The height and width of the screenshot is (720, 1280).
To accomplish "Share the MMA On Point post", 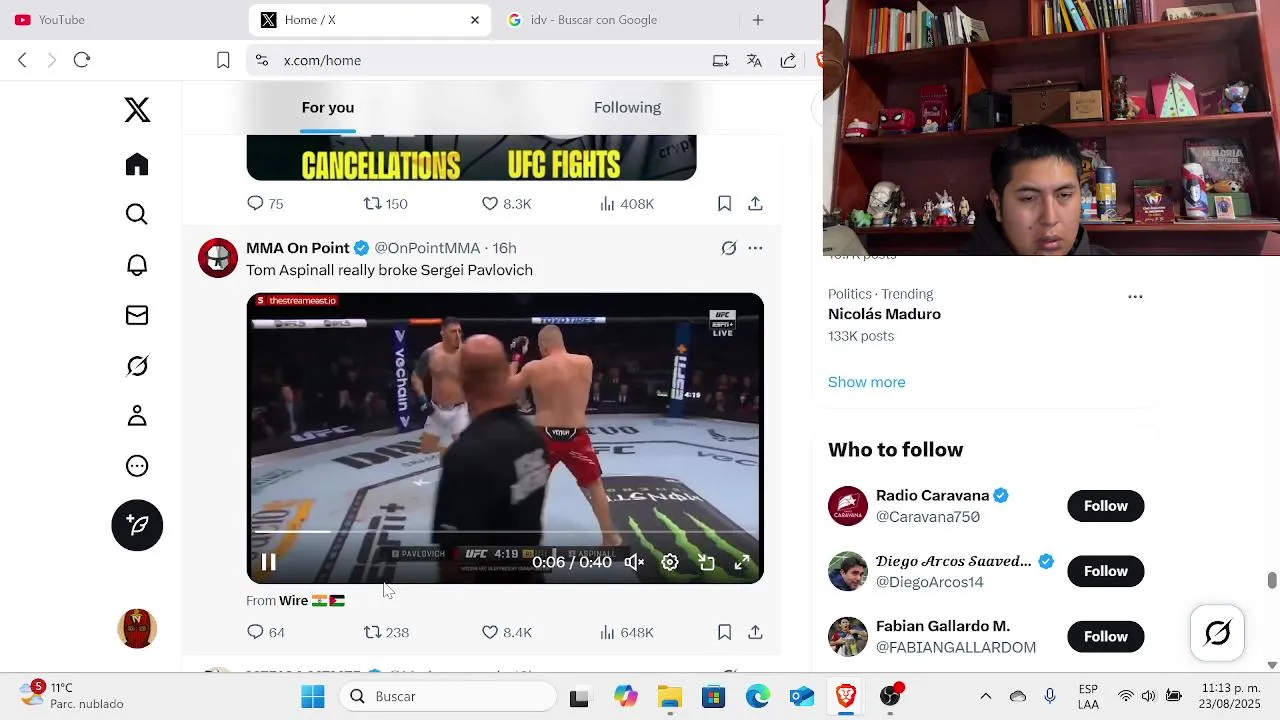I will coord(755,632).
